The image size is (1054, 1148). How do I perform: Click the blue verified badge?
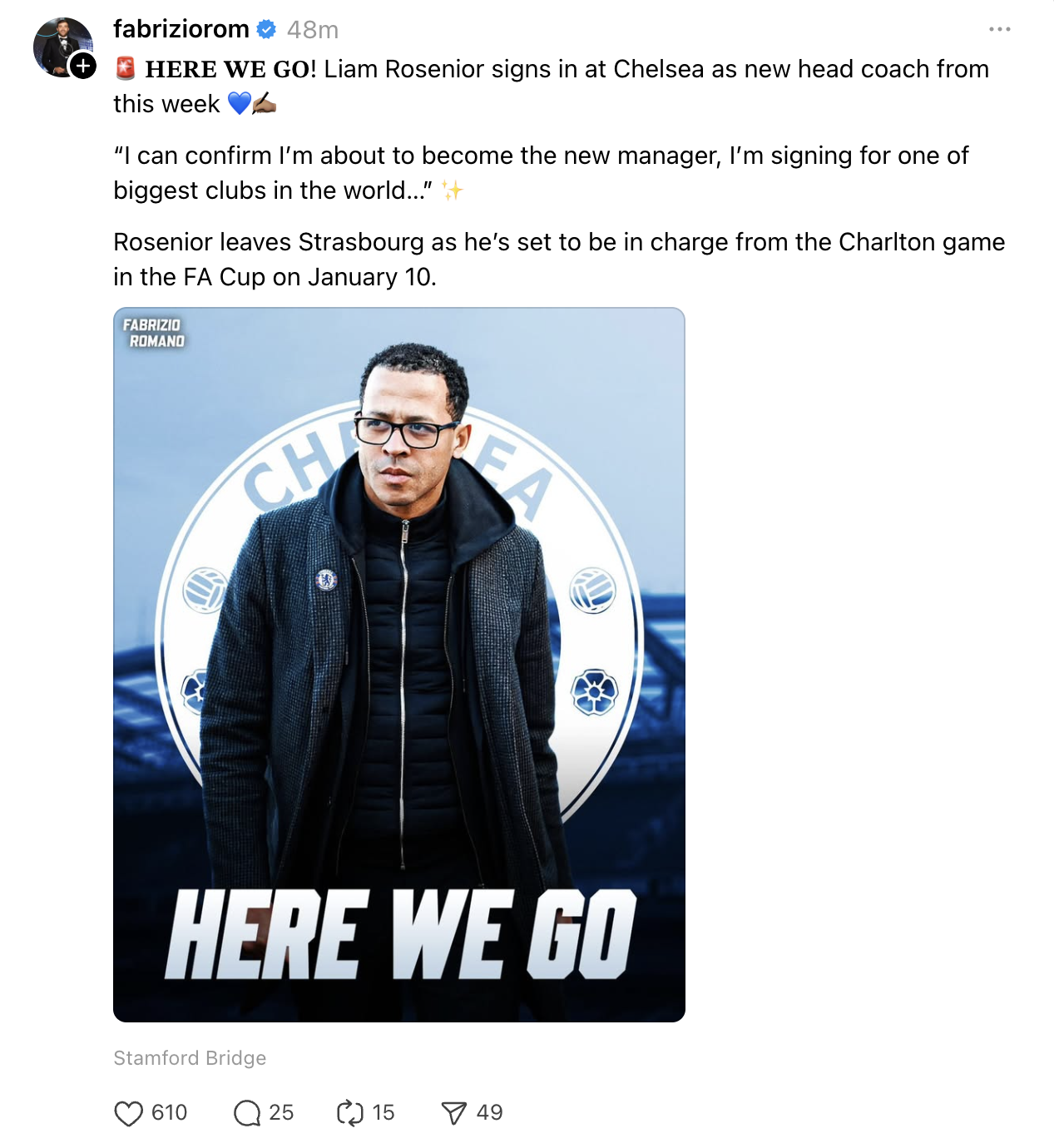tap(266, 29)
